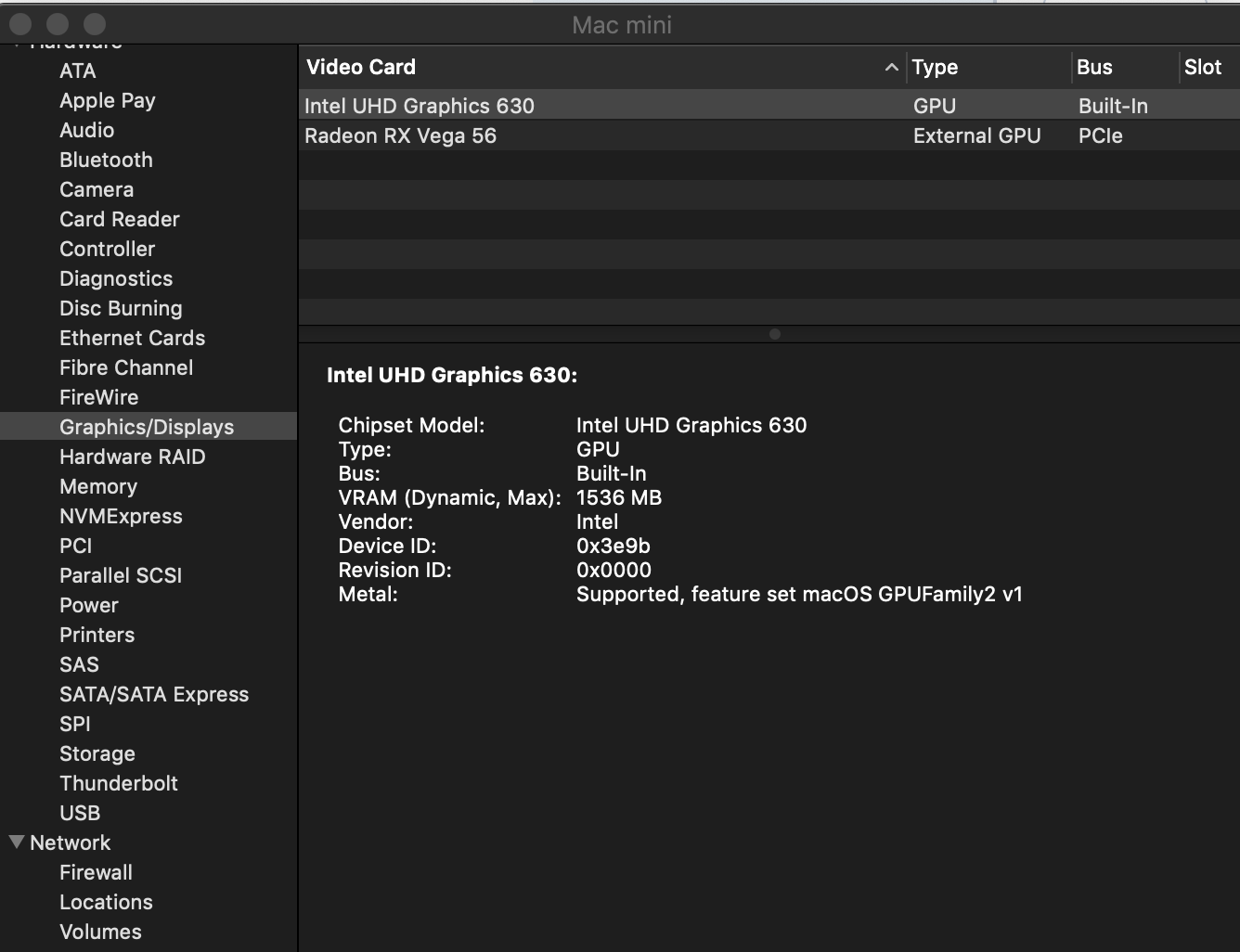View Storage hardware info
Viewport: 1240px width, 952px height.
pyautogui.click(x=97, y=753)
